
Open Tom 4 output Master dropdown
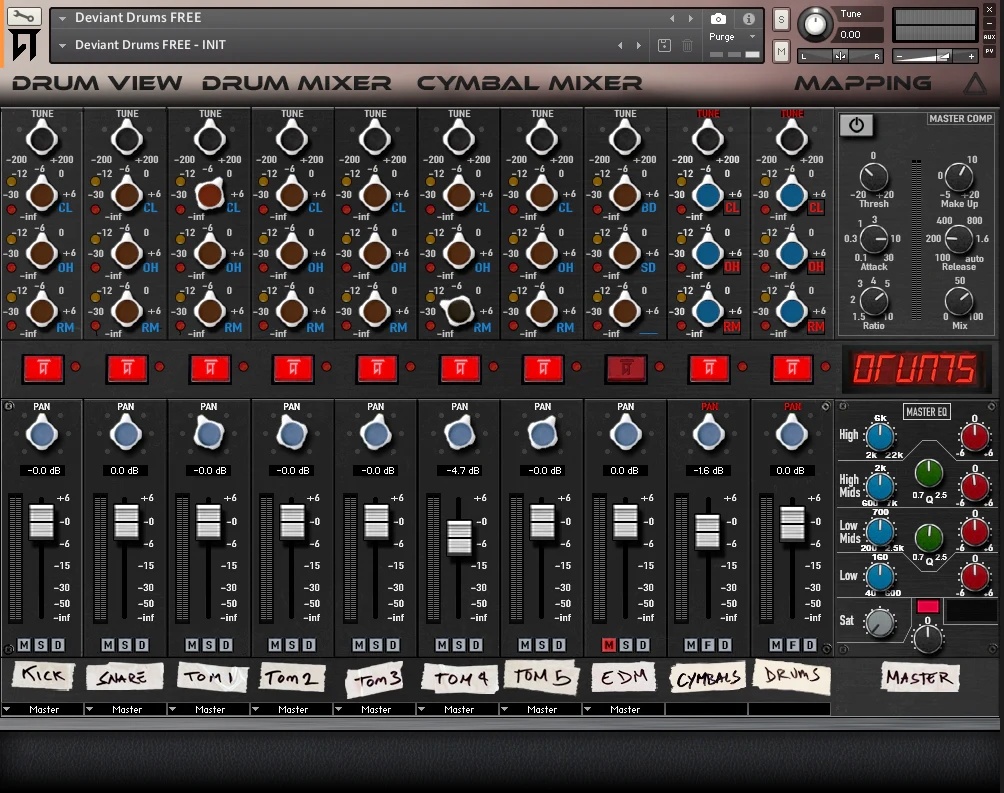tap(458, 709)
